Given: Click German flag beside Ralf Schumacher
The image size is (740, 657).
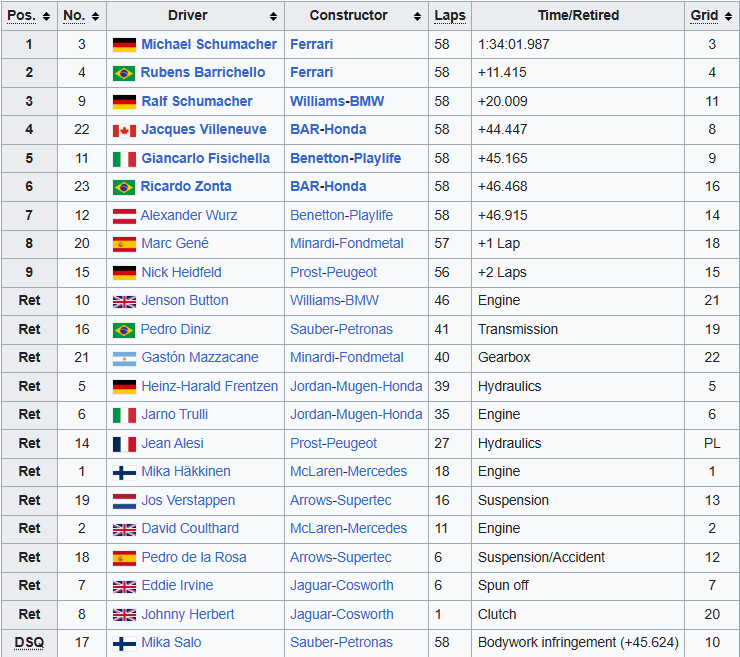Looking at the screenshot, I should tap(125, 102).
